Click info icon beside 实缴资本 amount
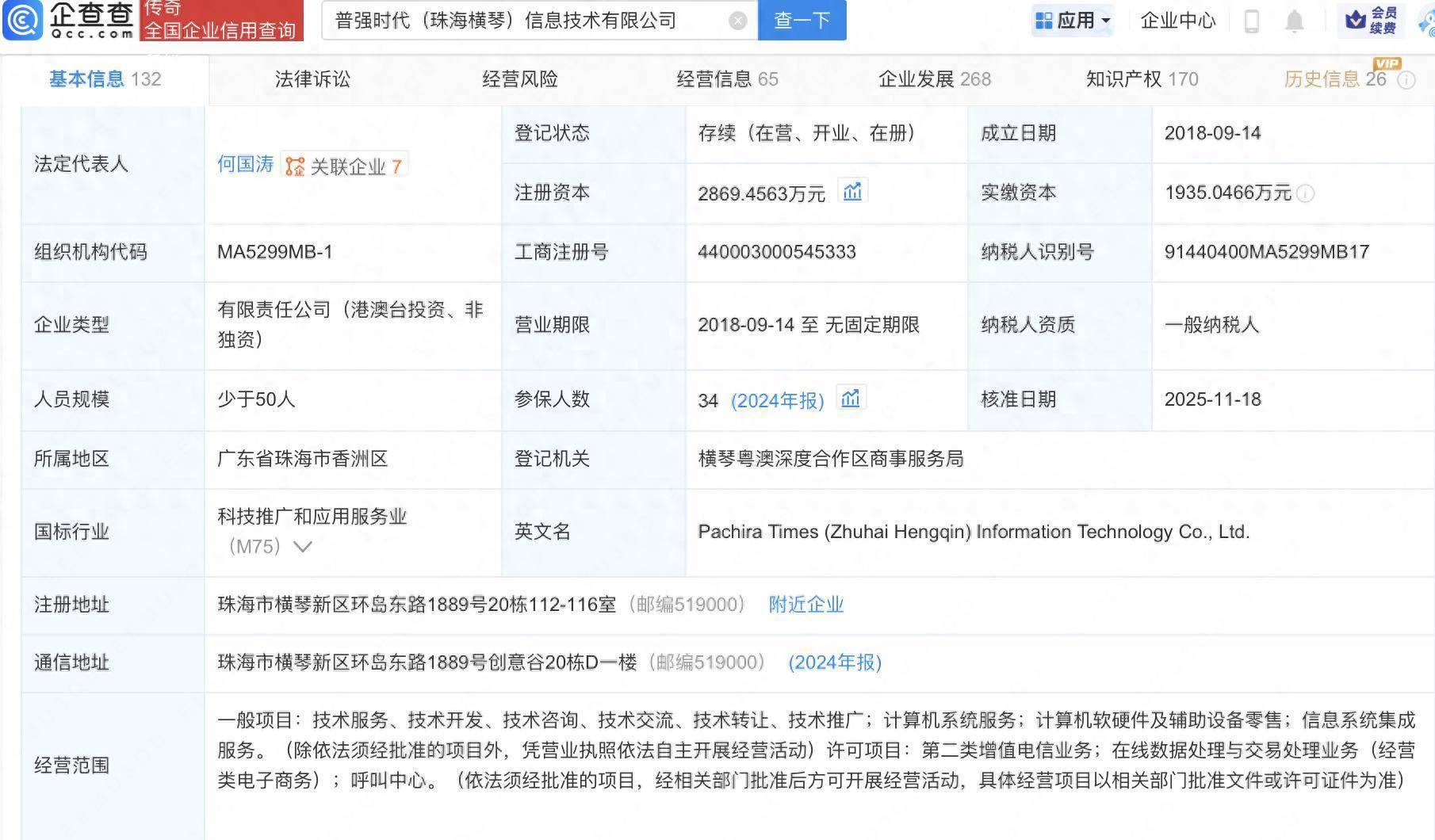Screen dimensions: 1435x840 [x=1307, y=193]
